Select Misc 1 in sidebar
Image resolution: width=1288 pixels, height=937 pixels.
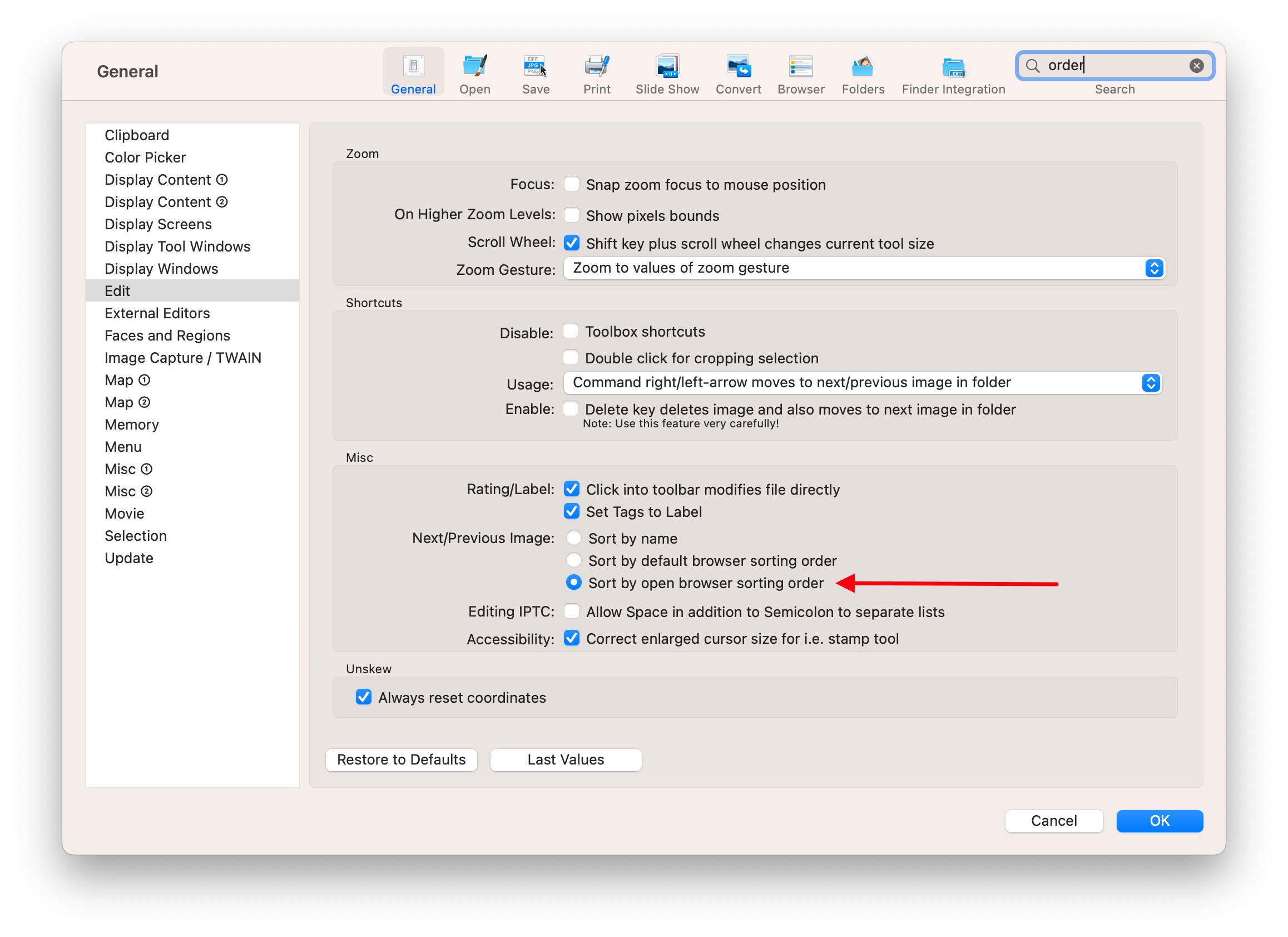click(192, 469)
